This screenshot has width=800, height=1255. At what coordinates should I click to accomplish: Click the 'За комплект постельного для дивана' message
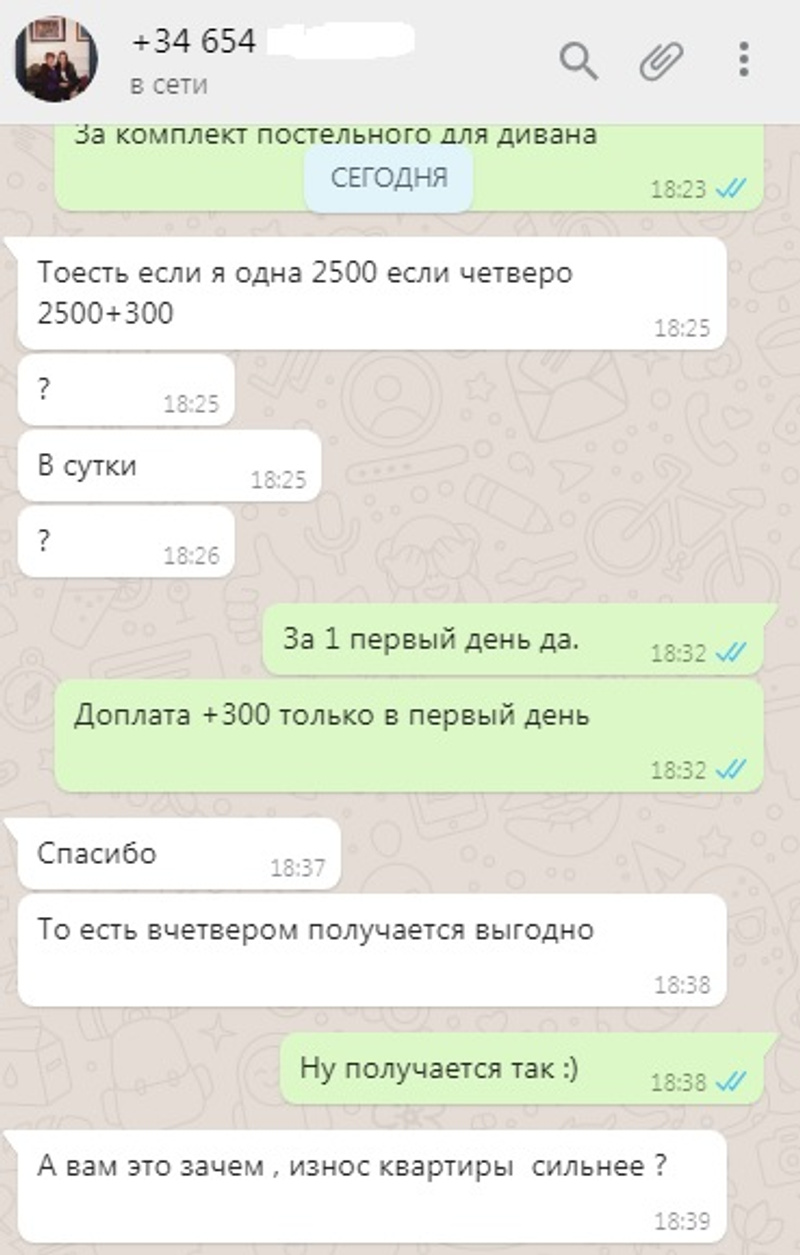pos(409,166)
